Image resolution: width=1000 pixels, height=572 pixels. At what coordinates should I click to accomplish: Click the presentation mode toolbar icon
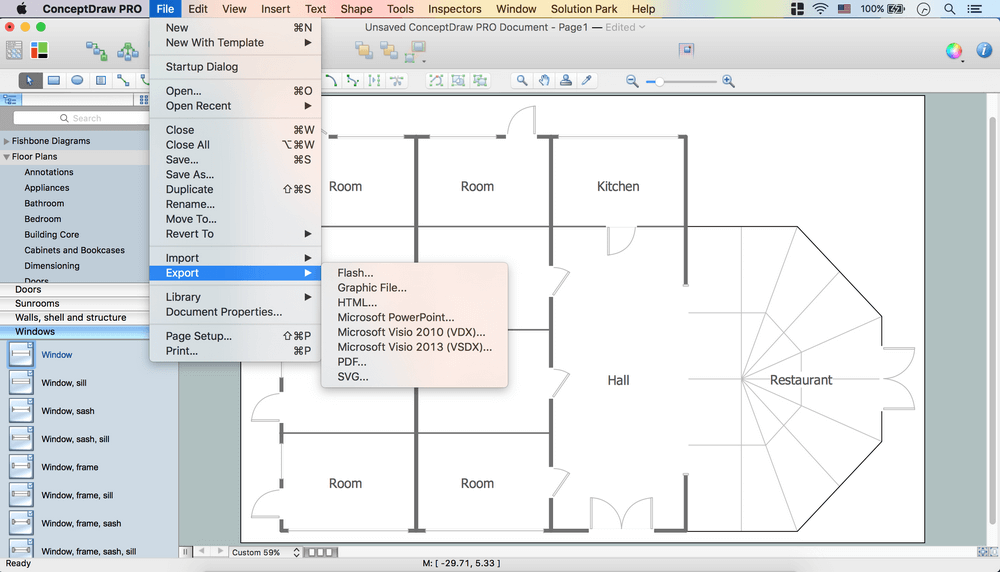[x=686, y=50]
